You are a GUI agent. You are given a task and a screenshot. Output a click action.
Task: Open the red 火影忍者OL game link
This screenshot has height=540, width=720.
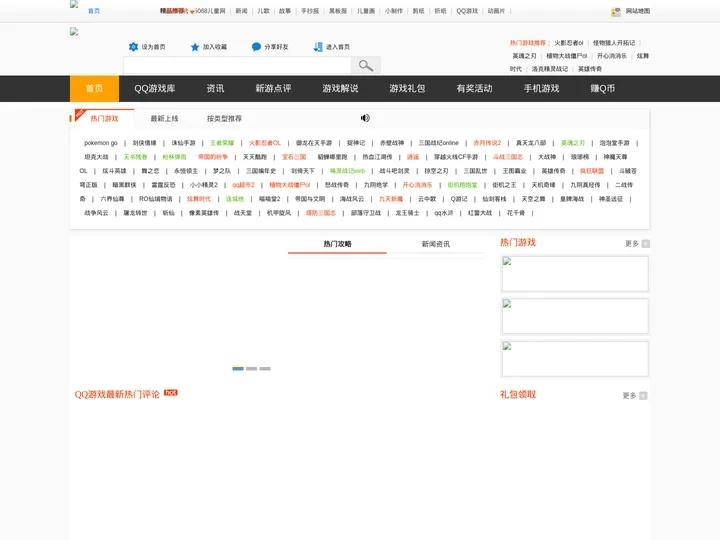click(x=264, y=143)
